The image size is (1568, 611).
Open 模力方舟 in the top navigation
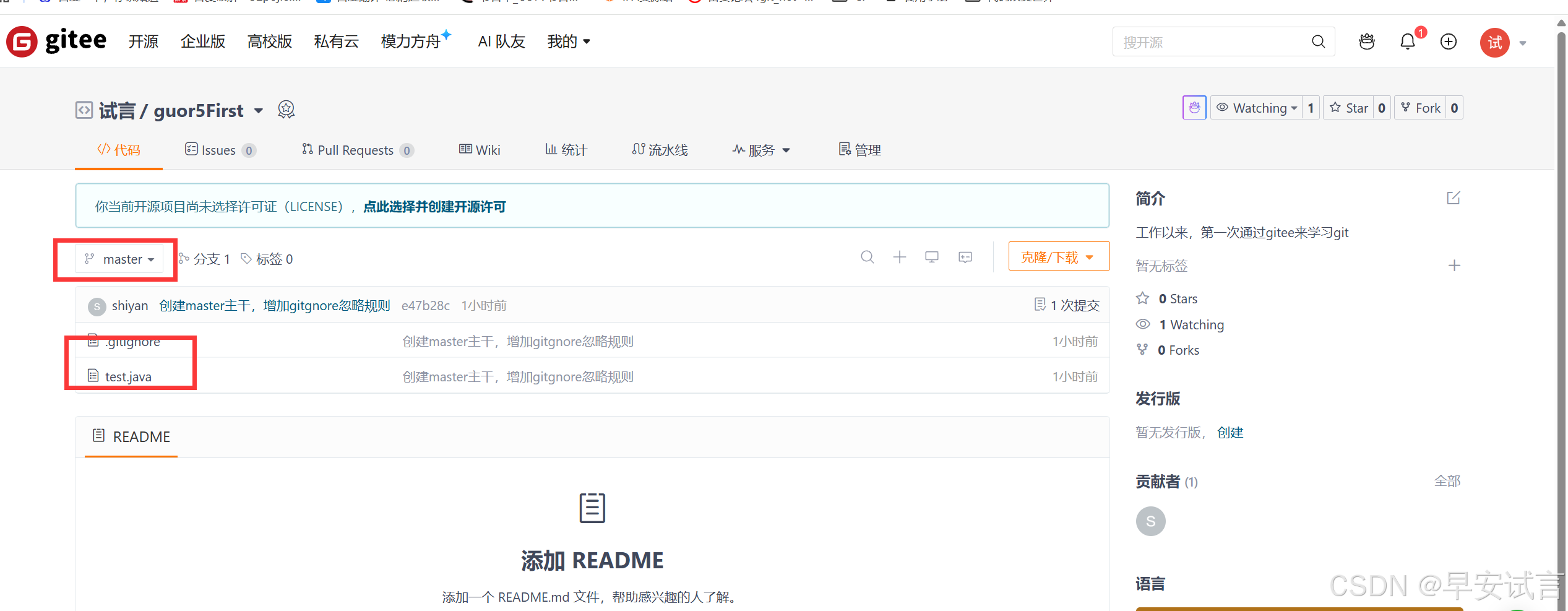pyautogui.click(x=416, y=40)
